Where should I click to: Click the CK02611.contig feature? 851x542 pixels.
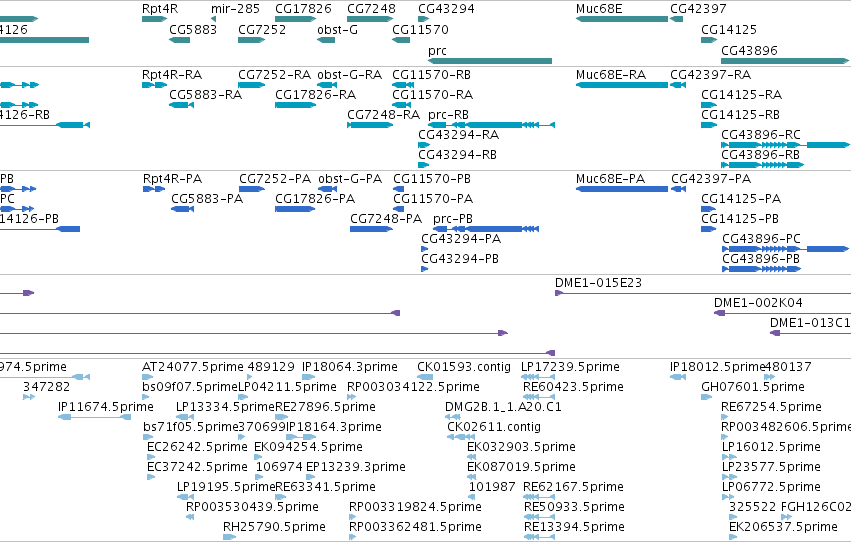pyautogui.click(x=461, y=437)
